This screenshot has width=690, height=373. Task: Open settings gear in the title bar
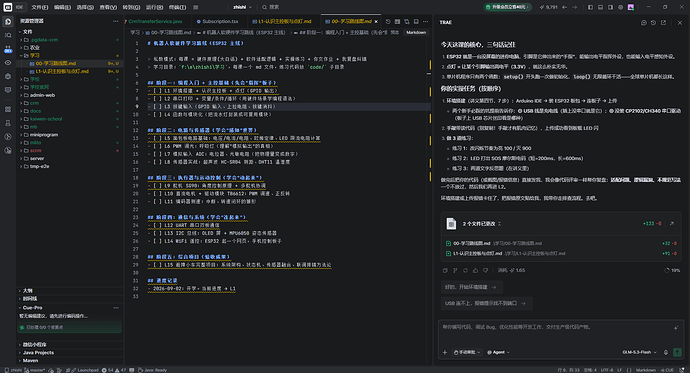621,7
